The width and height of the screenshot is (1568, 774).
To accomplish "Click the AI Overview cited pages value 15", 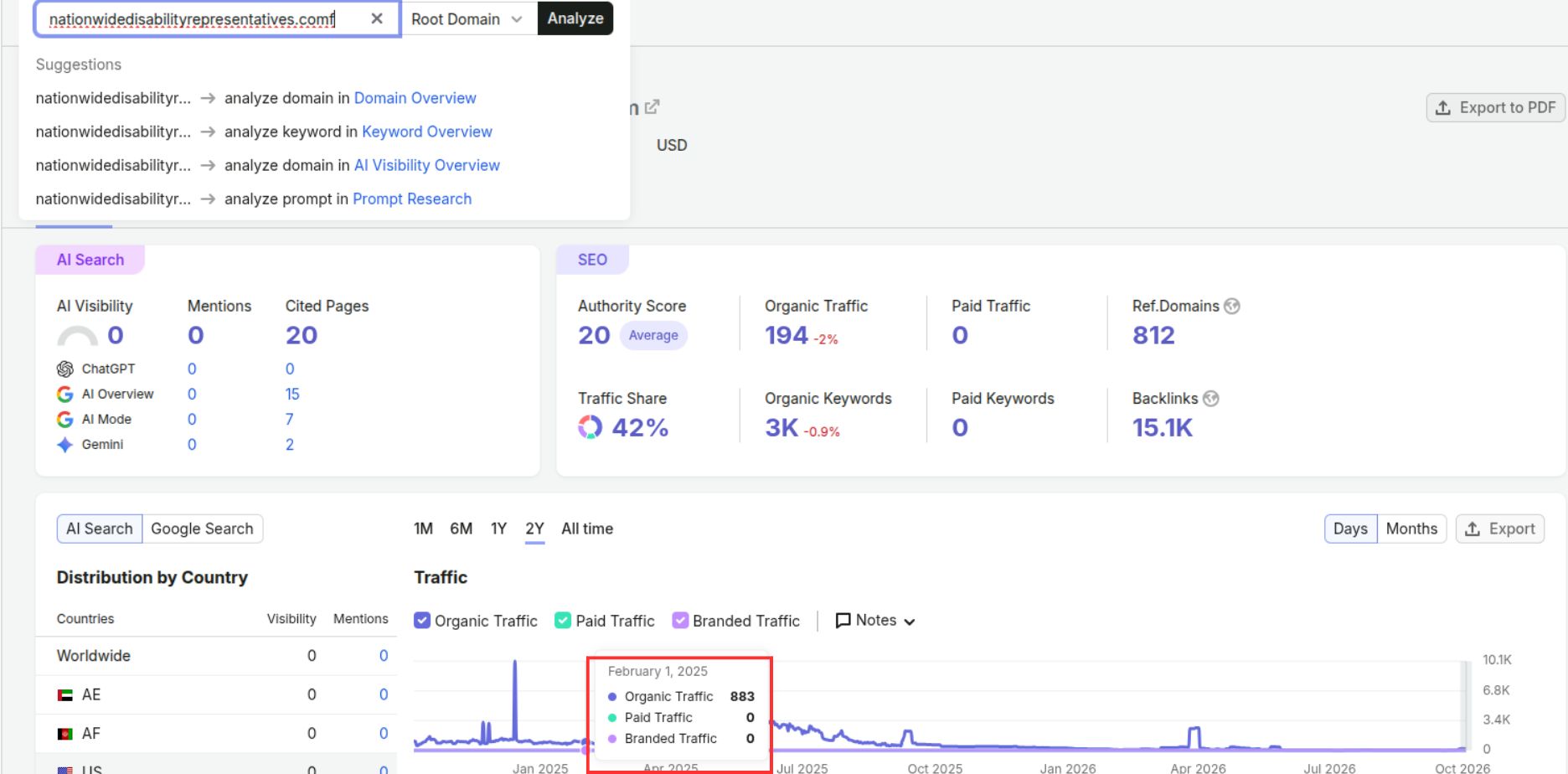I will 292,394.
